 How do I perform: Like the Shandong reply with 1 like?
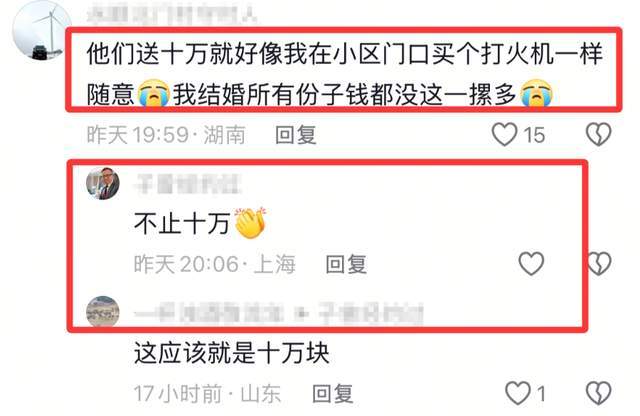518,393
